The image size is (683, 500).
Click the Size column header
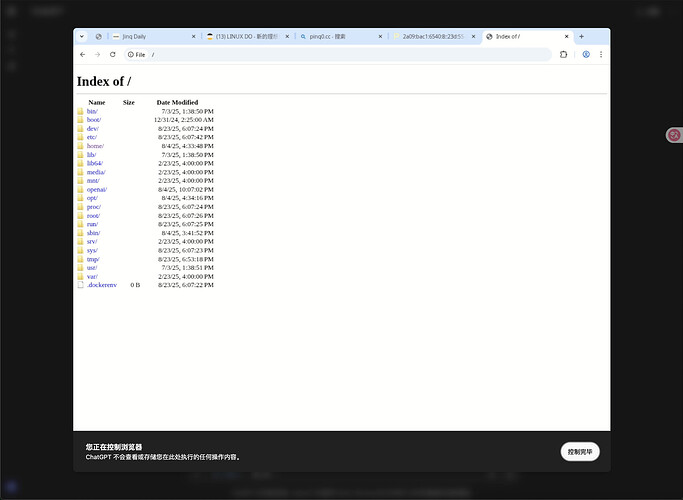pos(128,102)
